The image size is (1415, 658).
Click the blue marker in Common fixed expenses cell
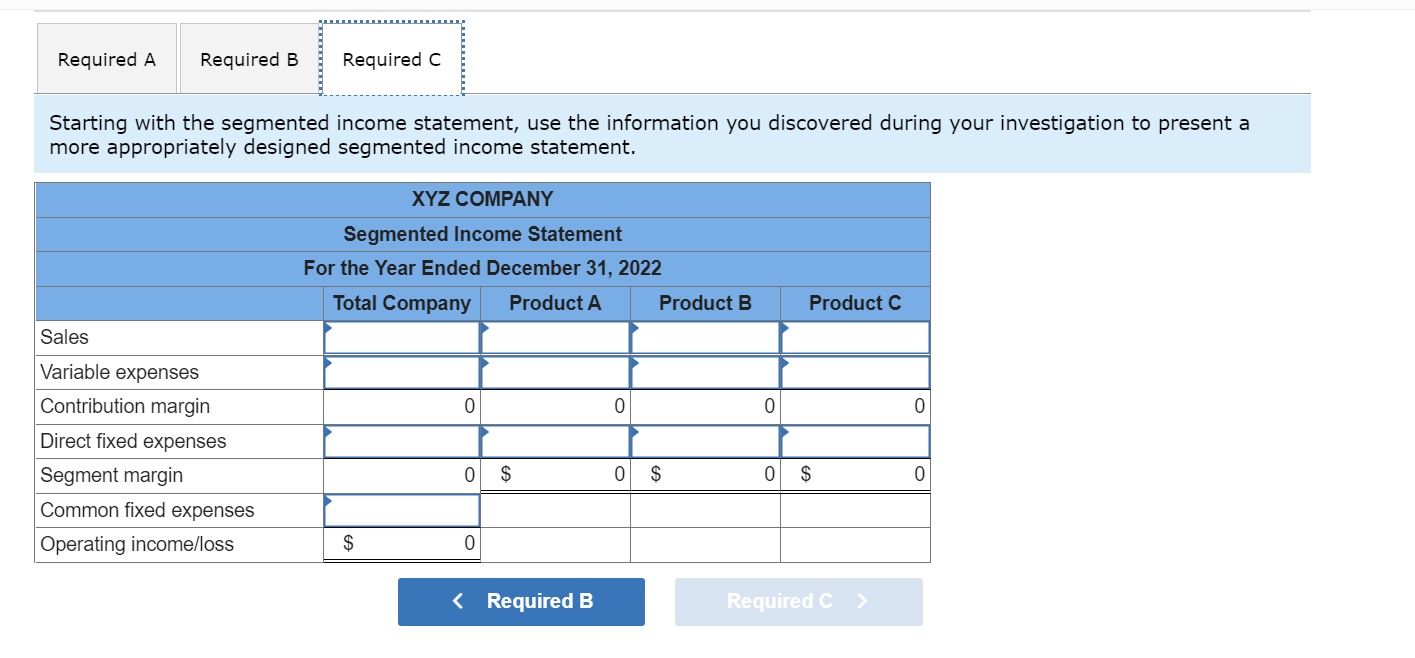coord(328,501)
